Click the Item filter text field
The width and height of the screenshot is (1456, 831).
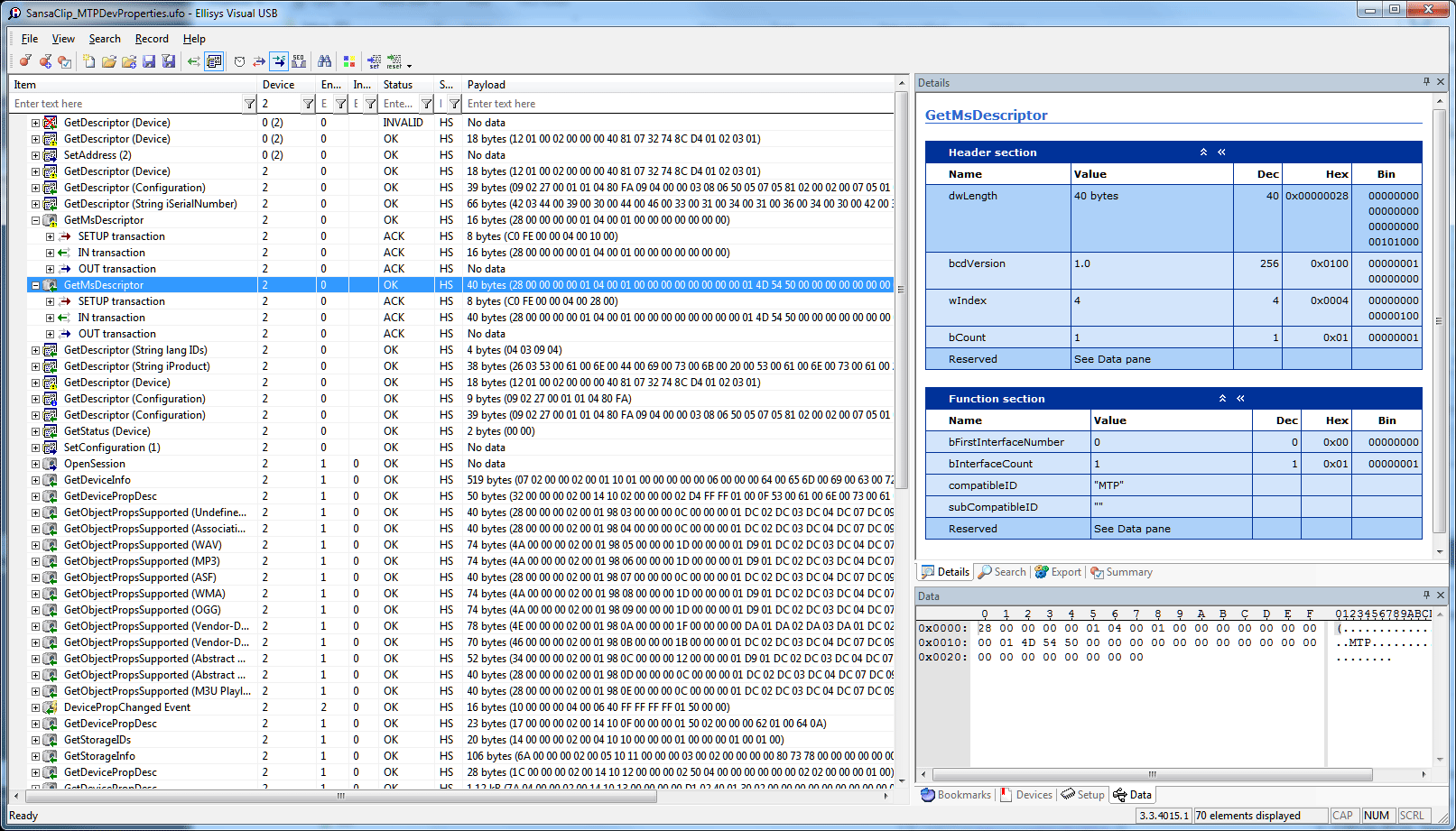pos(126,104)
